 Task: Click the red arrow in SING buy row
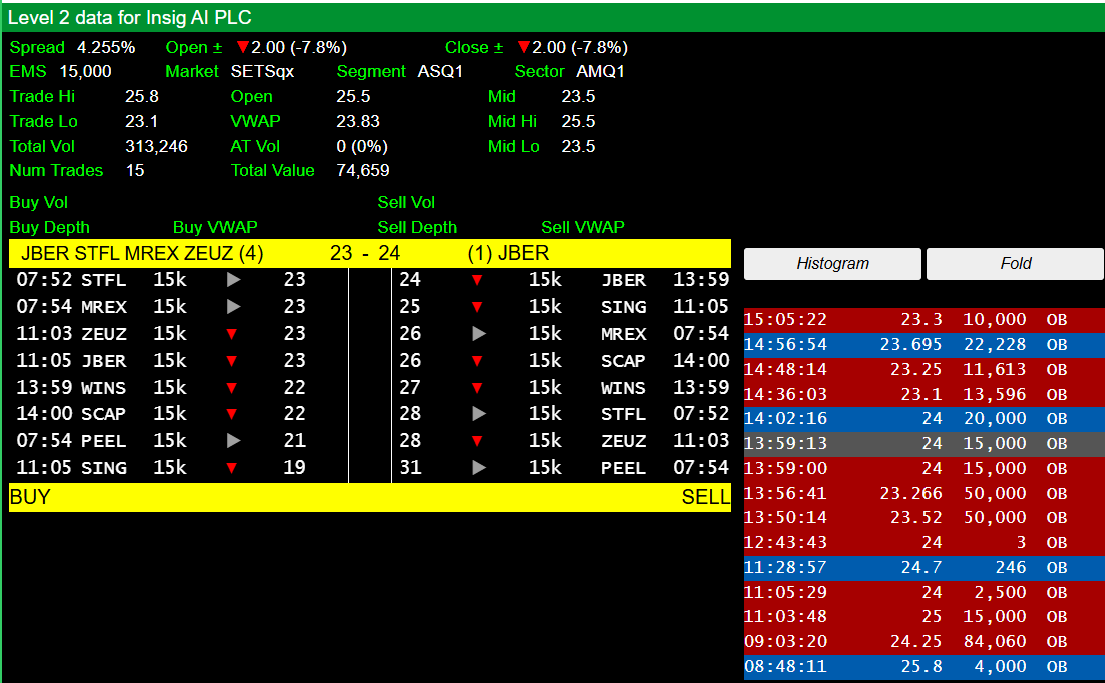[x=232, y=467]
